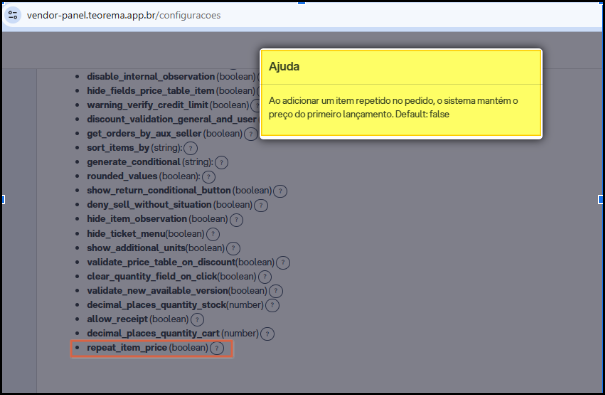
Task: Select the hide_item_observation label
Action: point(137,219)
